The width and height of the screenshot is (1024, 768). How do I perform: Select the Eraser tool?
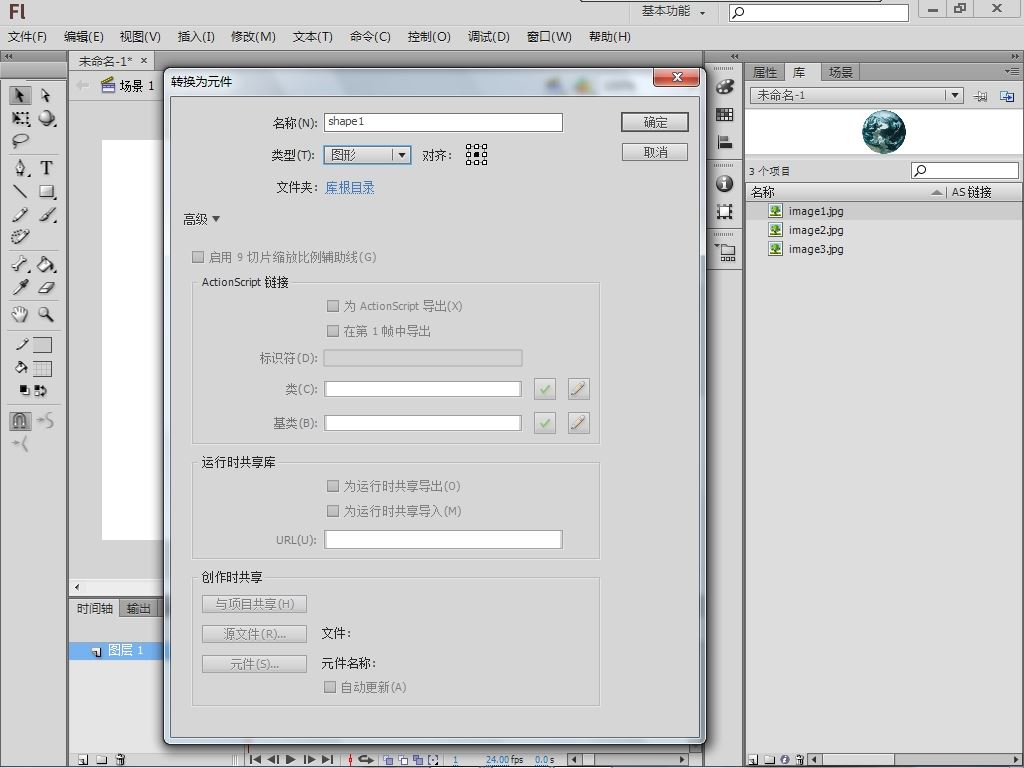coord(46,287)
